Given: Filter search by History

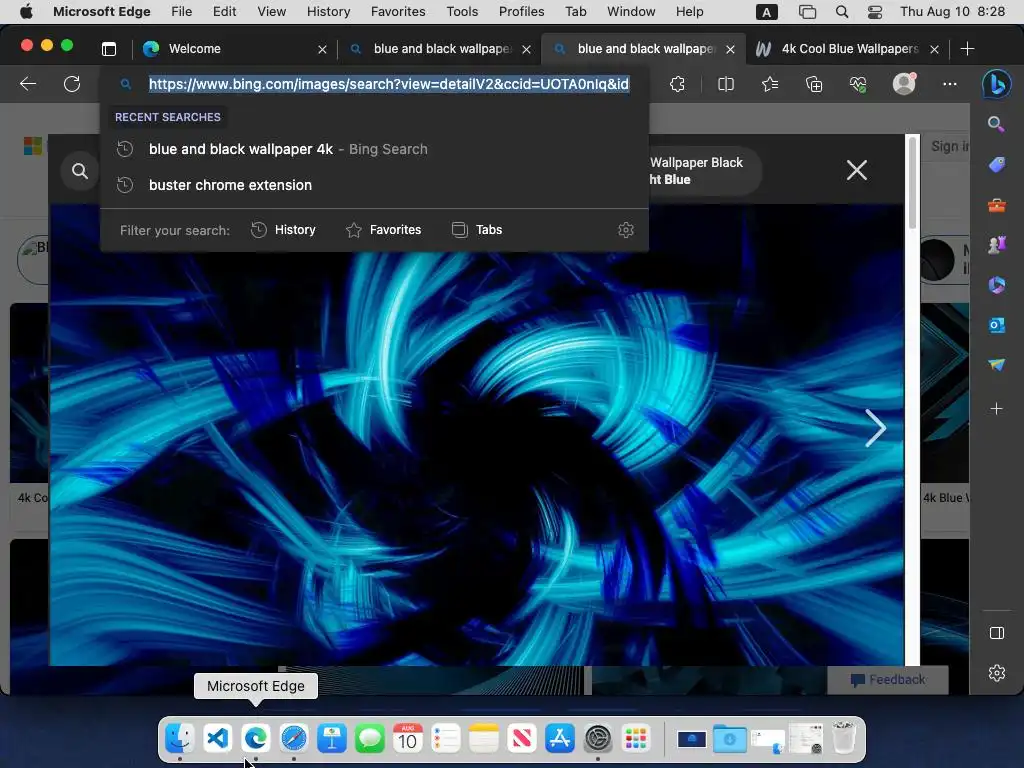Looking at the screenshot, I should tap(283, 230).
